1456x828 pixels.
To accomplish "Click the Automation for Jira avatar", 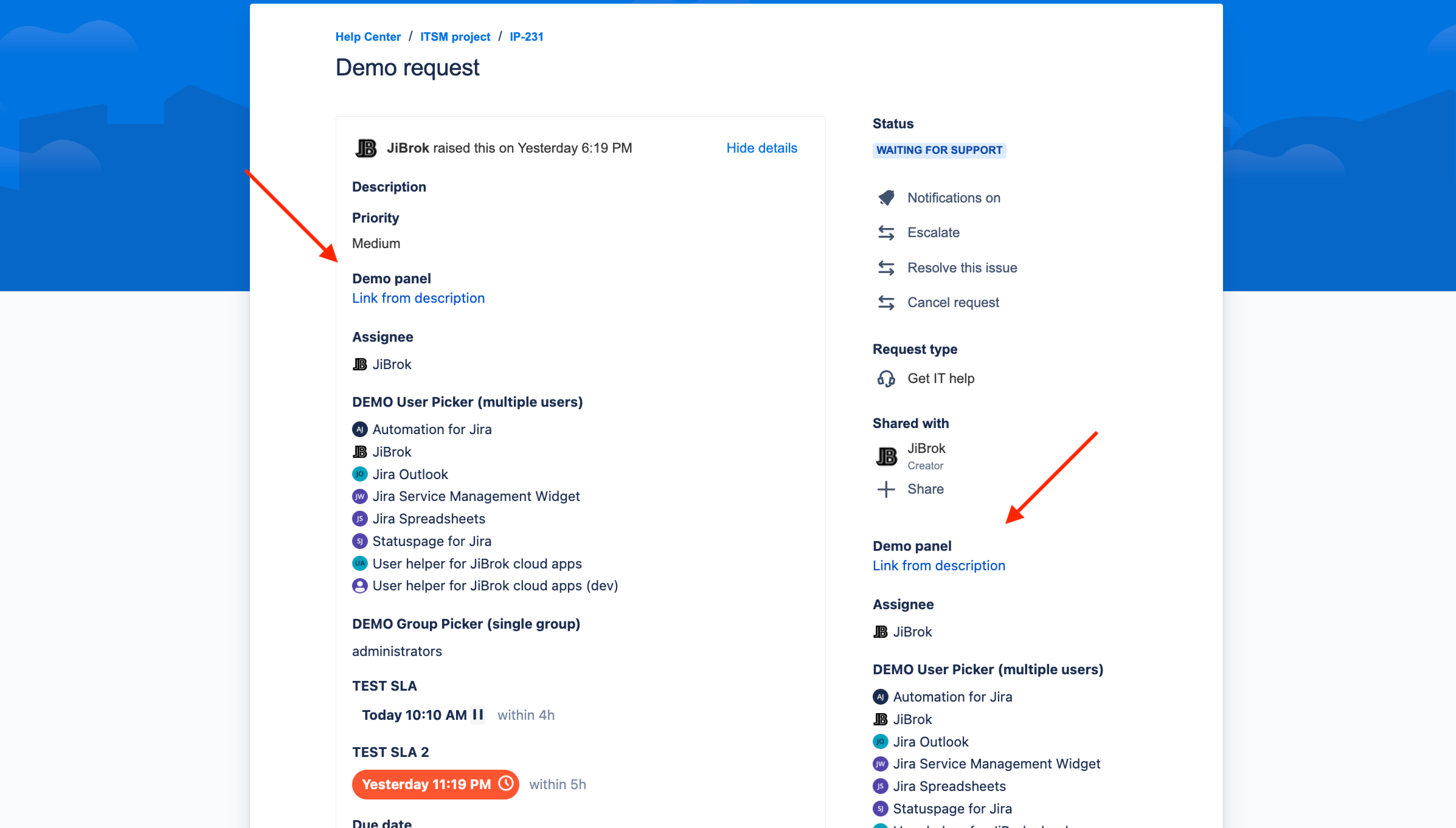I will click(359, 429).
